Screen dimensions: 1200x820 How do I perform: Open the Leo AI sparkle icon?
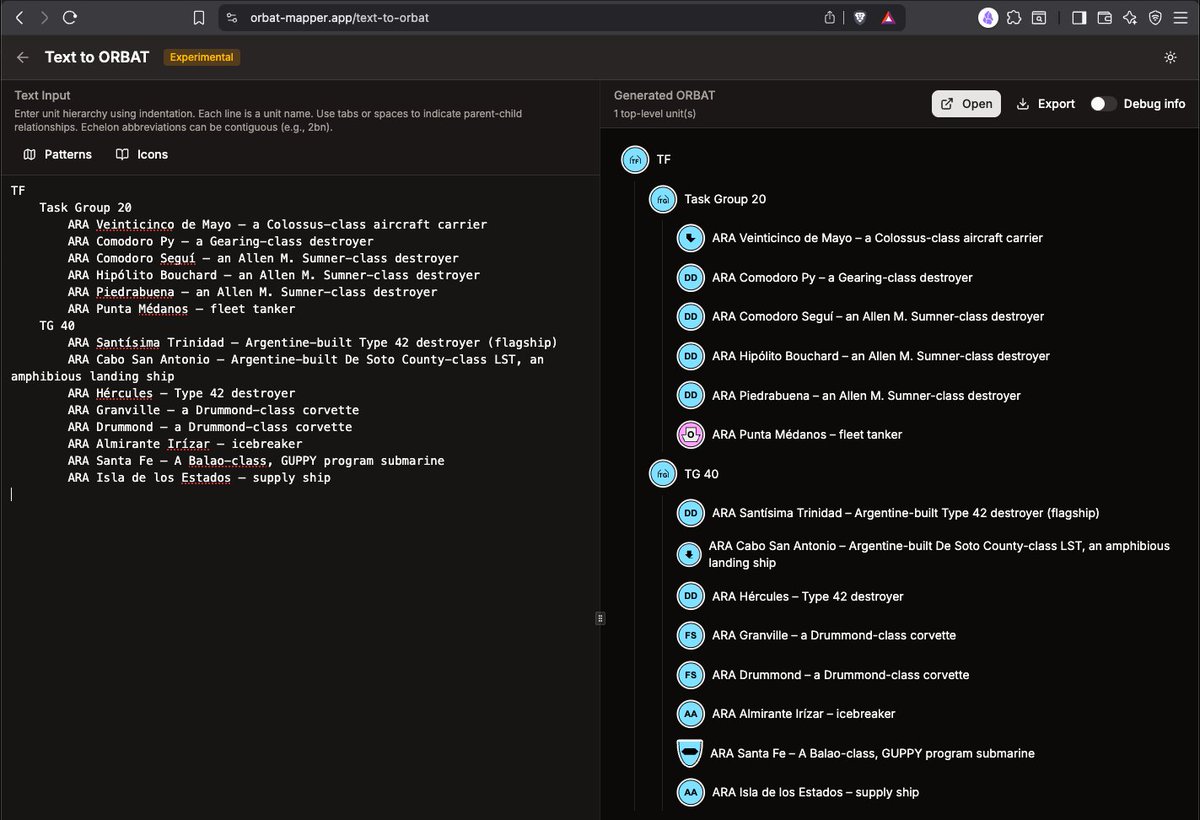(x=1130, y=17)
